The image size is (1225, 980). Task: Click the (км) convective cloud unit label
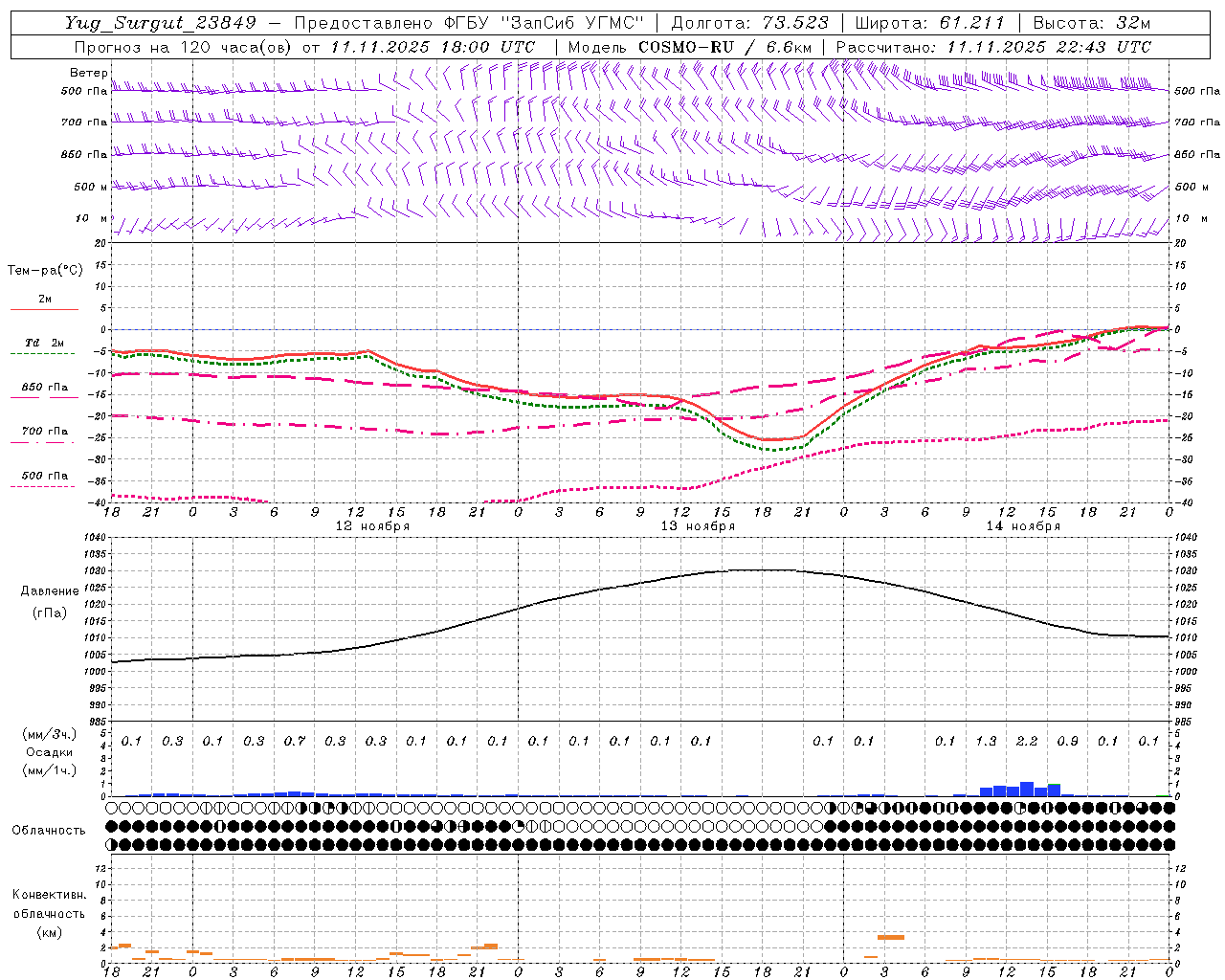pyautogui.click(x=49, y=932)
